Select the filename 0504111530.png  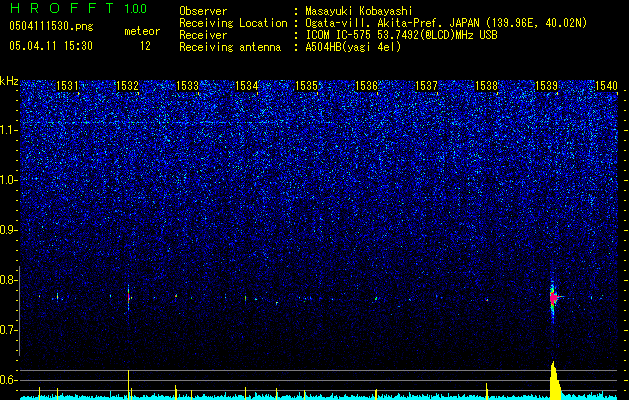coord(51,26)
